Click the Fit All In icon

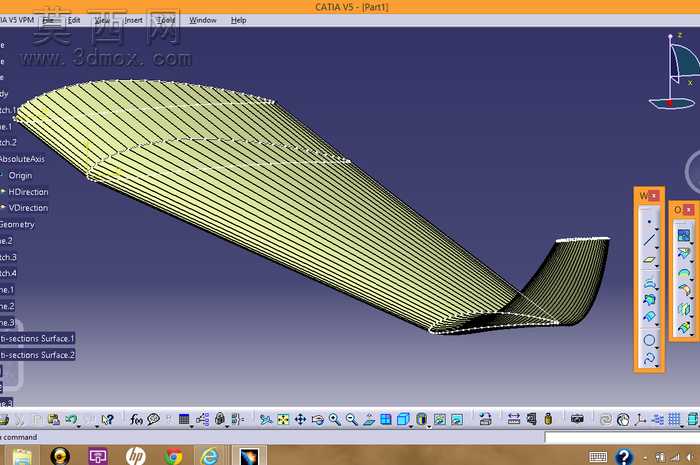pyautogui.click(x=283, y=419)
